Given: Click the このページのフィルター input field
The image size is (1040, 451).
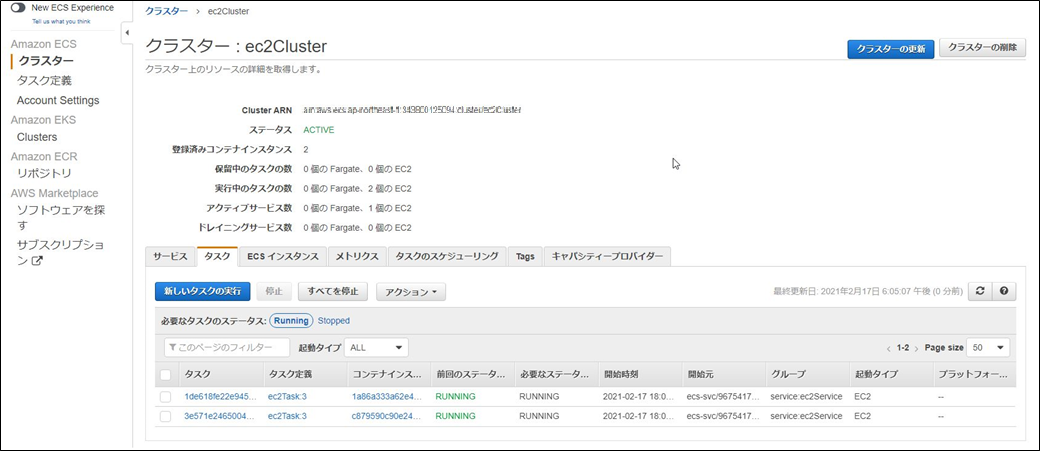Looking at the screenshot, I should pyautogui.click(x=227, y=348).
